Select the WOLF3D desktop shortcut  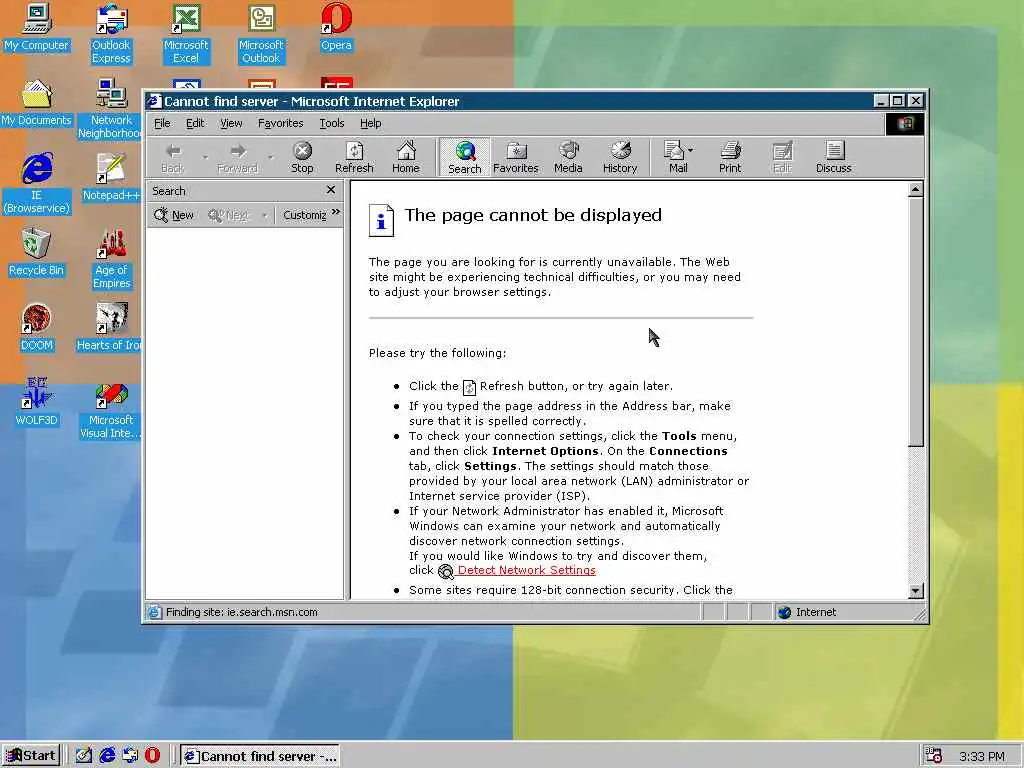pos(37,402)
